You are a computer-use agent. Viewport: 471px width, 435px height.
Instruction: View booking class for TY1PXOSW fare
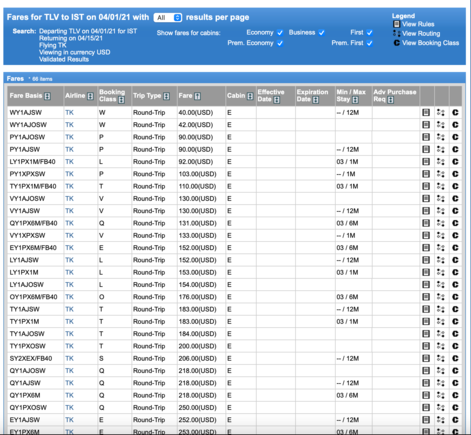coord(455,346)
